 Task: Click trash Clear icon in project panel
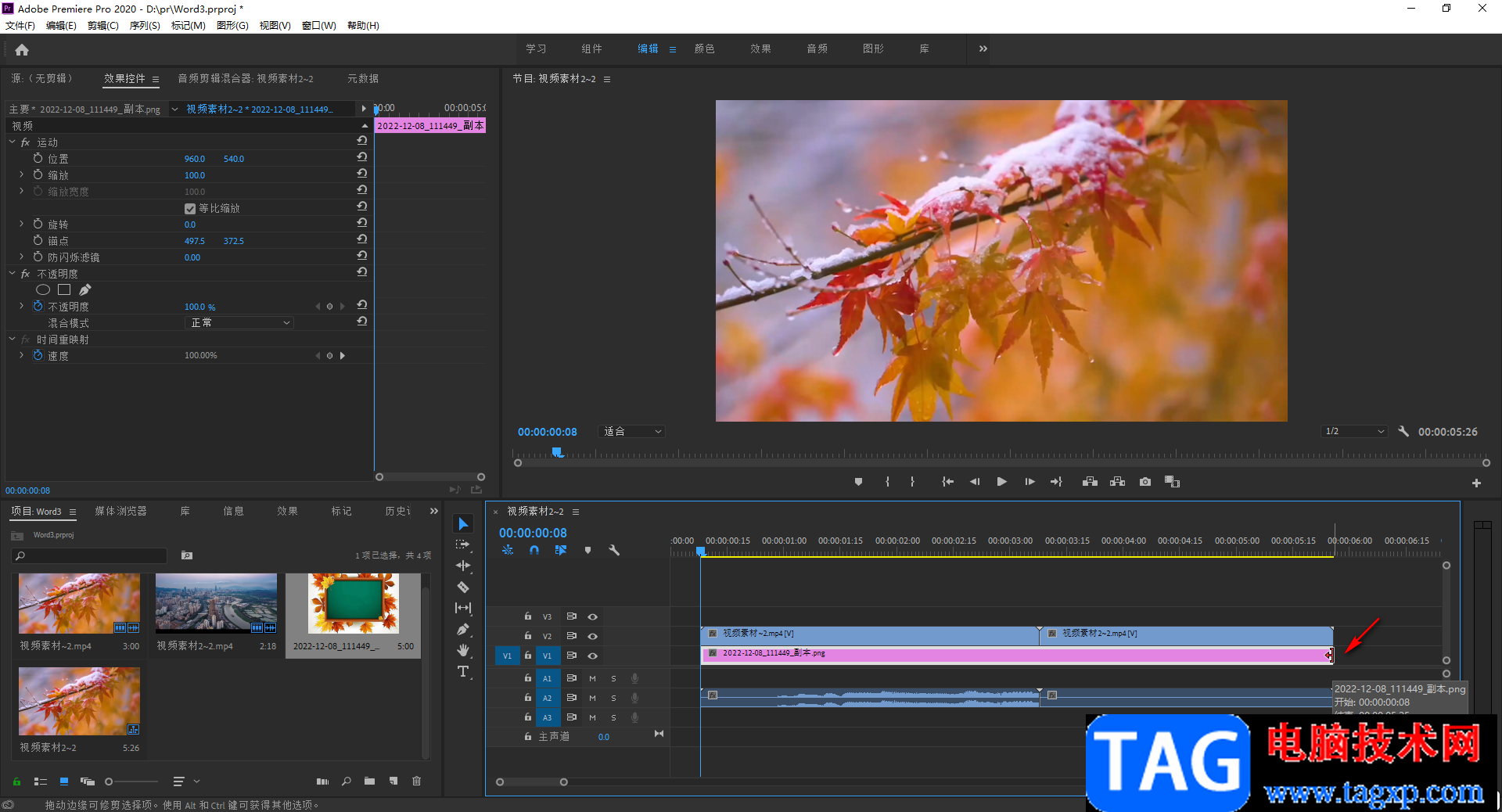coord(416,781)
